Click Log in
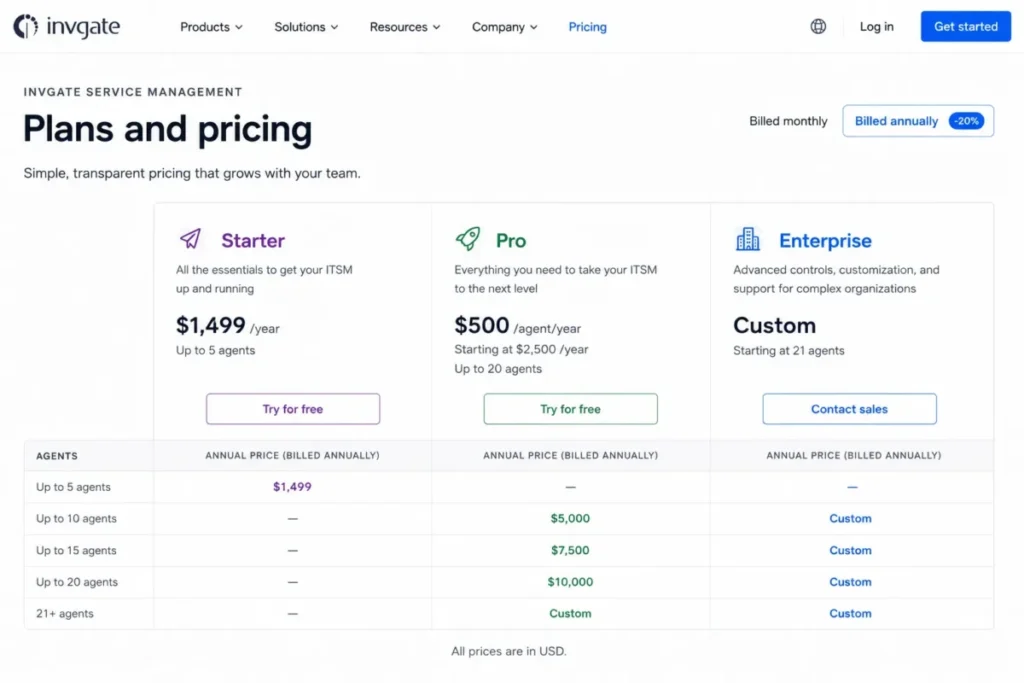Image resolution: width=1024 pixels, height=683 pixels. [x=876, y=27]
